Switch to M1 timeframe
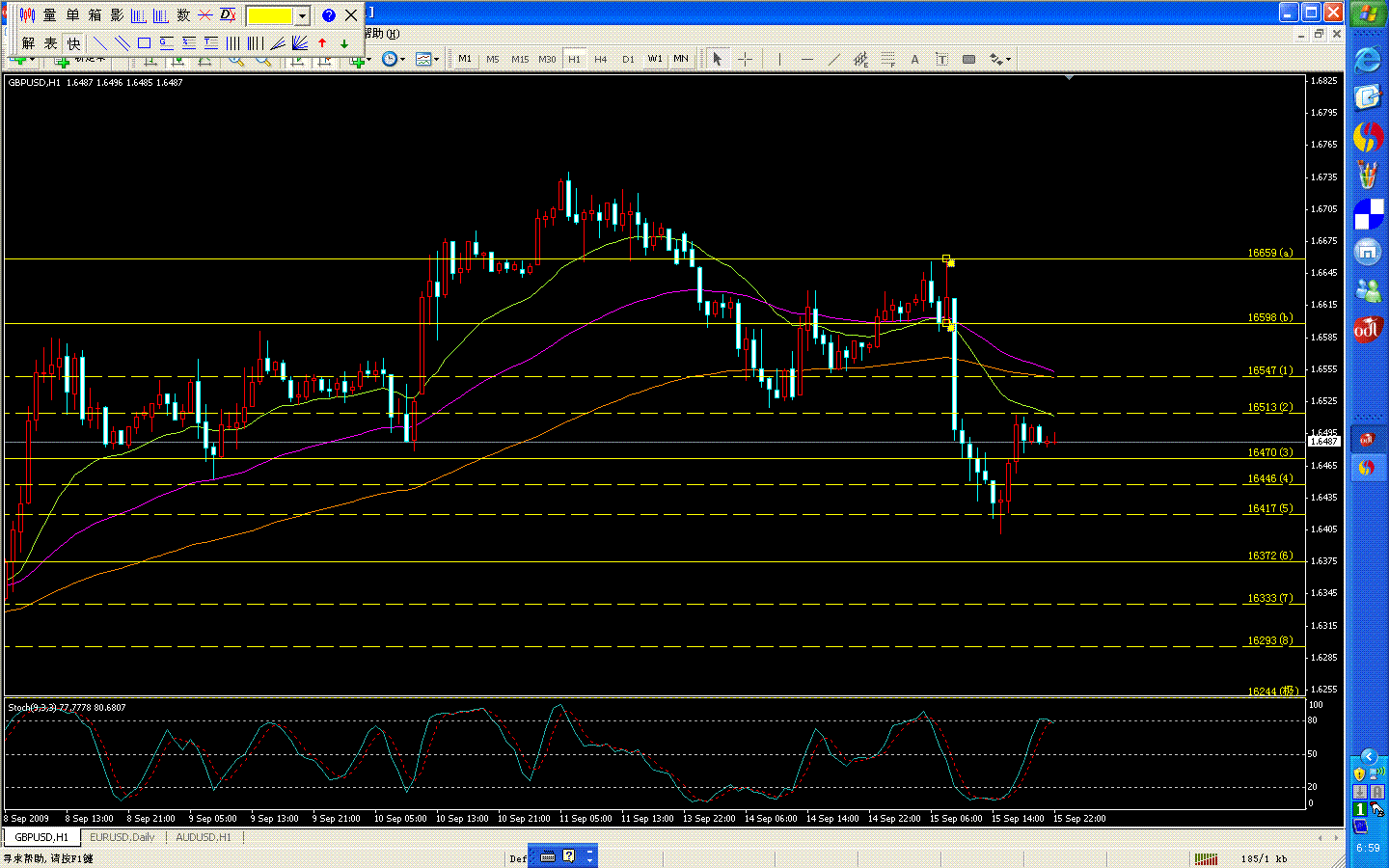 465,59
